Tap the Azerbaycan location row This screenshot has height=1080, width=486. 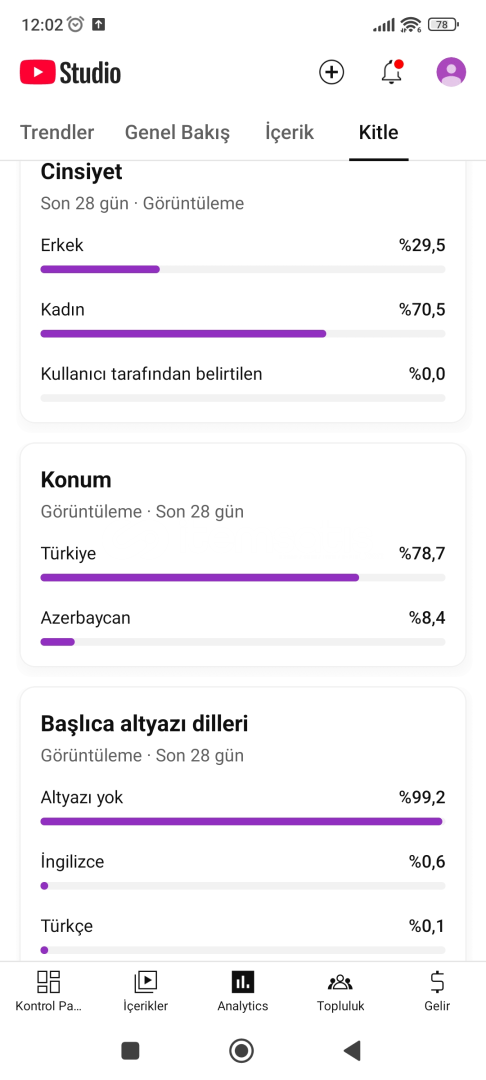pos(243,628)
